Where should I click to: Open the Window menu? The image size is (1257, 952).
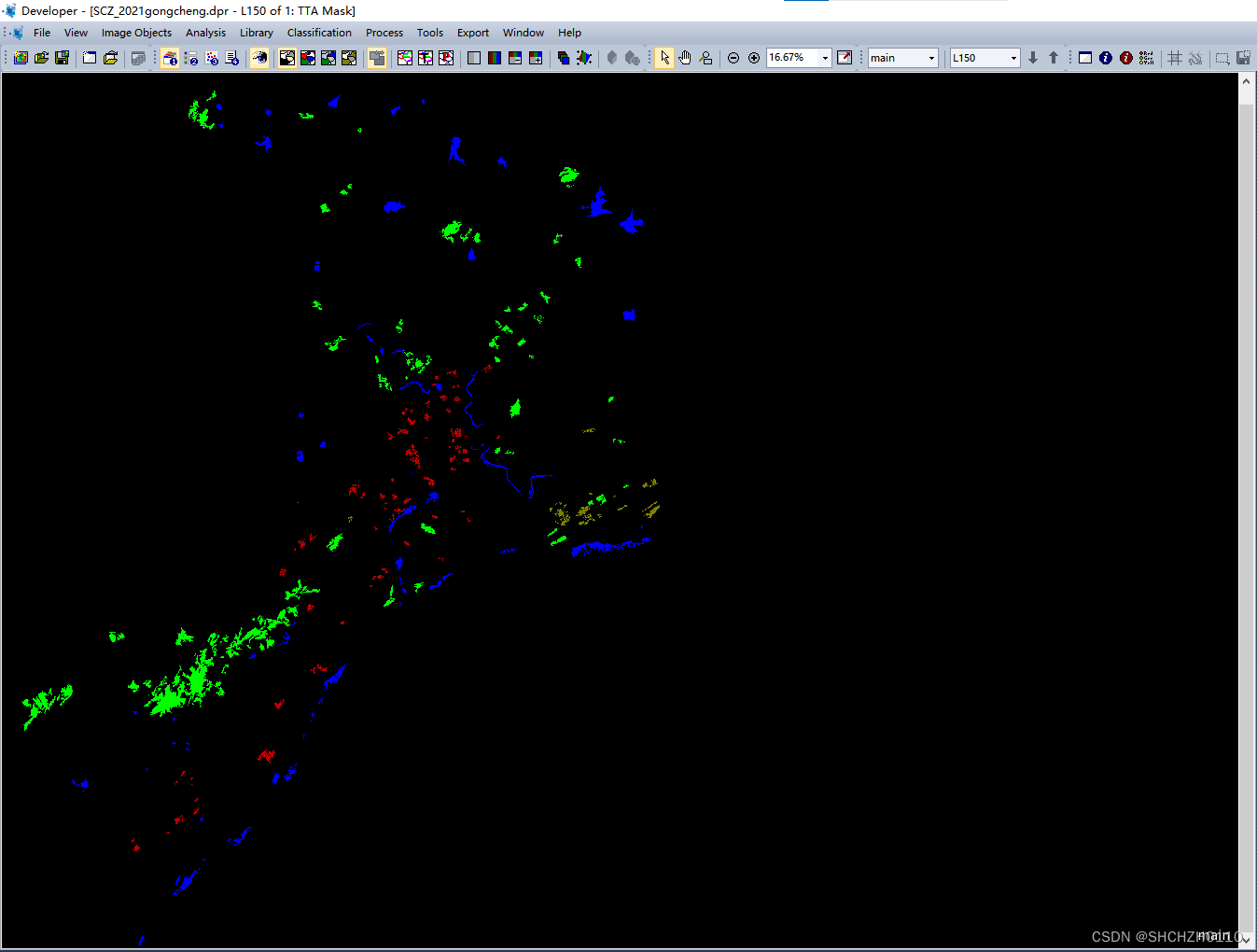coord(524,33)
